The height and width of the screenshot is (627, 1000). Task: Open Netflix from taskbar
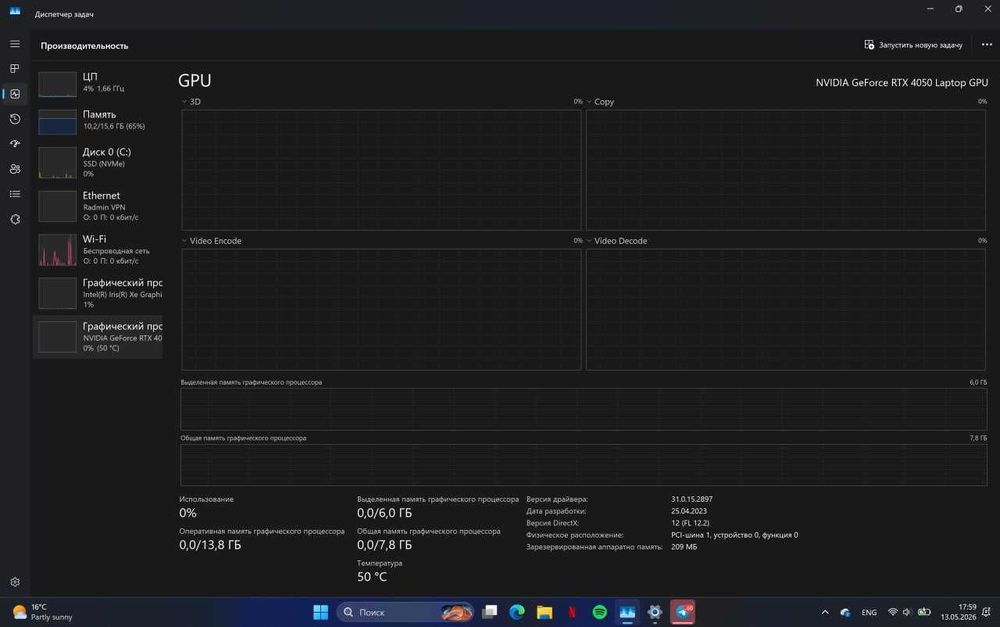click(x=572, y=612)
